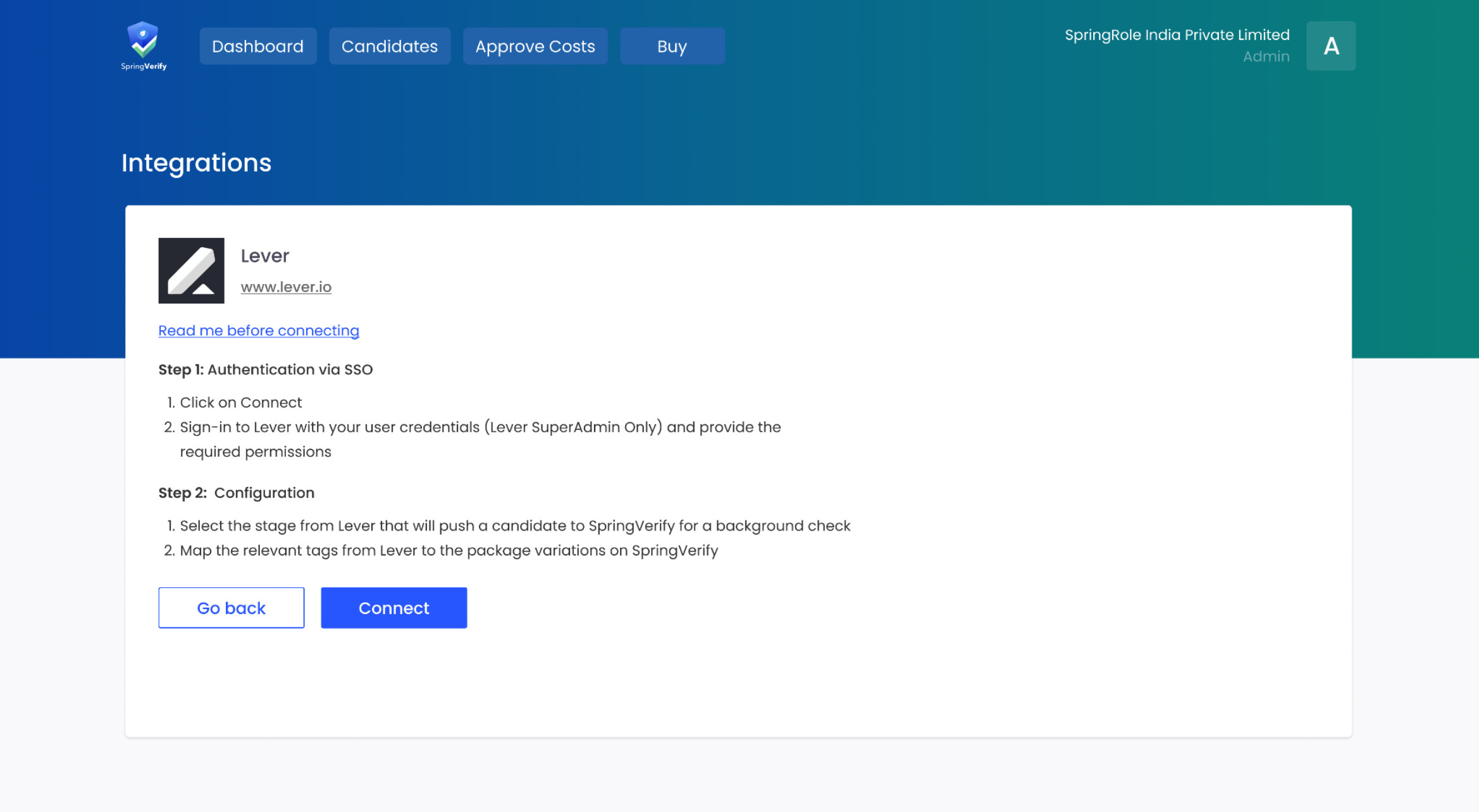Open the Admin avatar marked A

(1331, 46)
